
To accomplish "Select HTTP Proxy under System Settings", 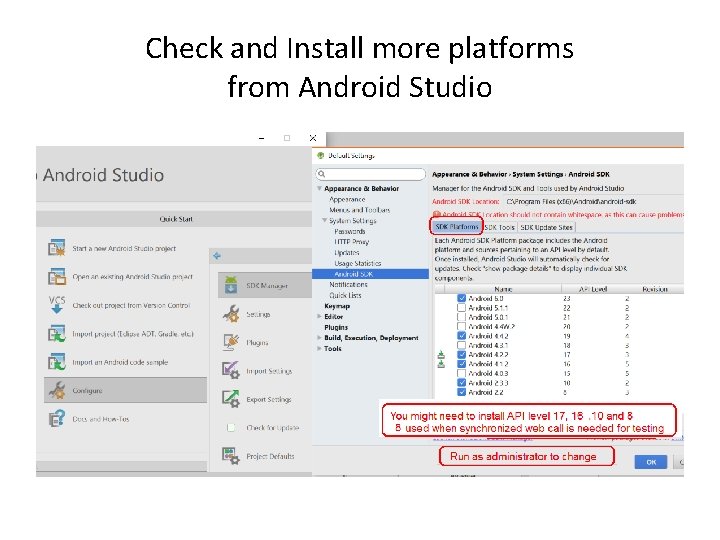I will point(352,242).
